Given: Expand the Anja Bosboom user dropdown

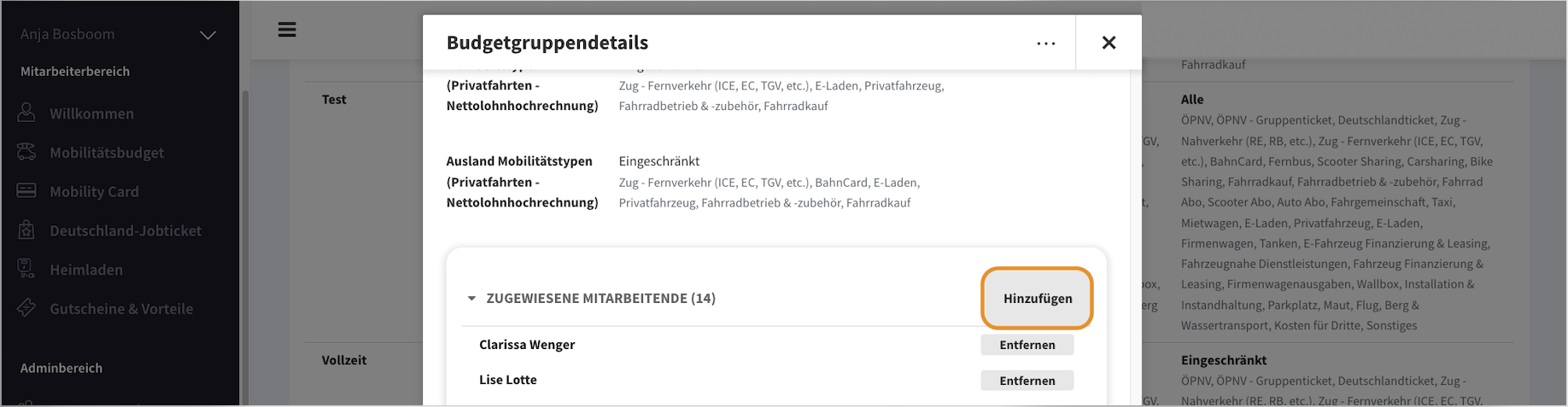Looking at the screenshot, I should point(208,35).
